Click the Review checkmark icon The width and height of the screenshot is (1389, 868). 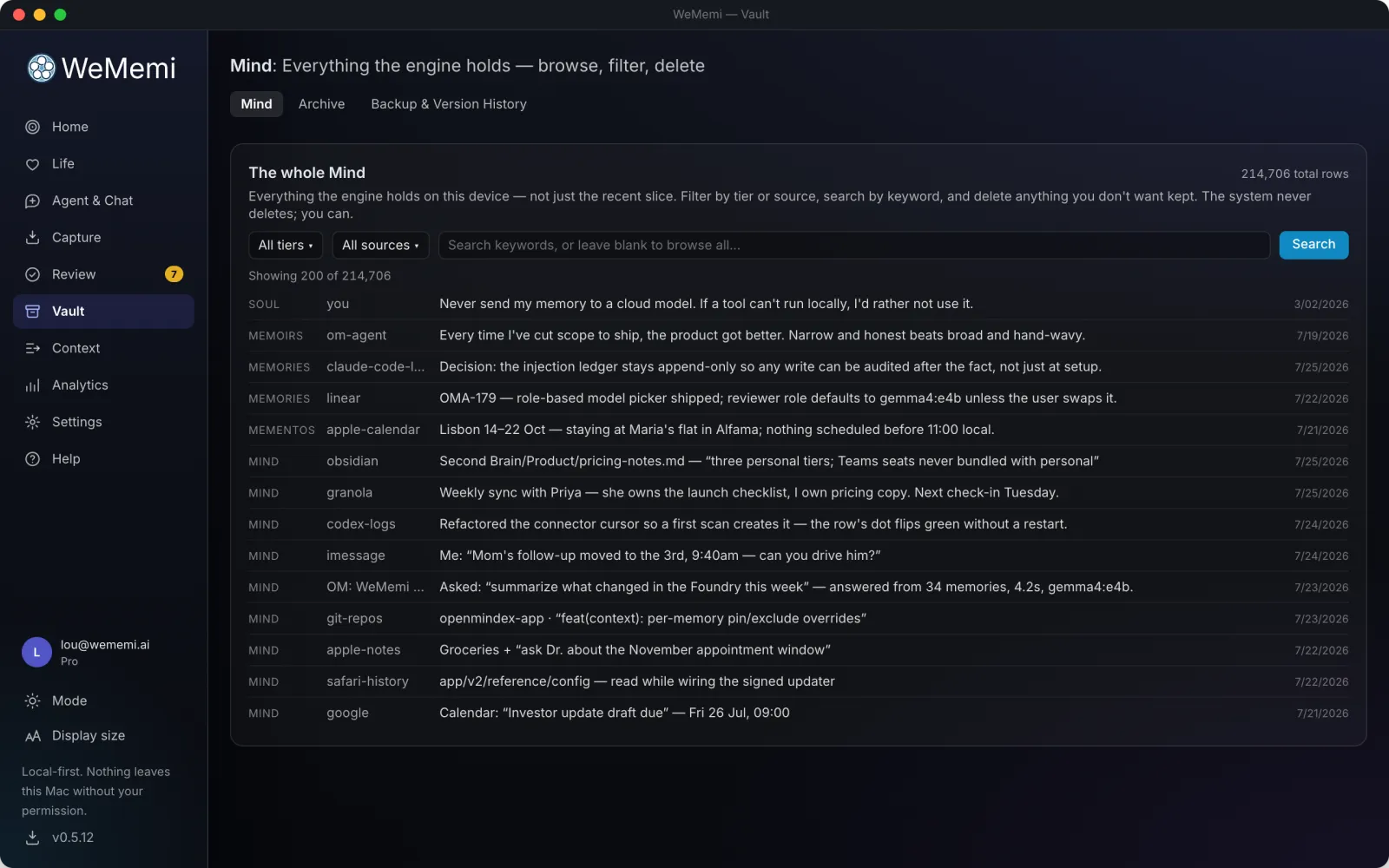(x=32, y=274)
